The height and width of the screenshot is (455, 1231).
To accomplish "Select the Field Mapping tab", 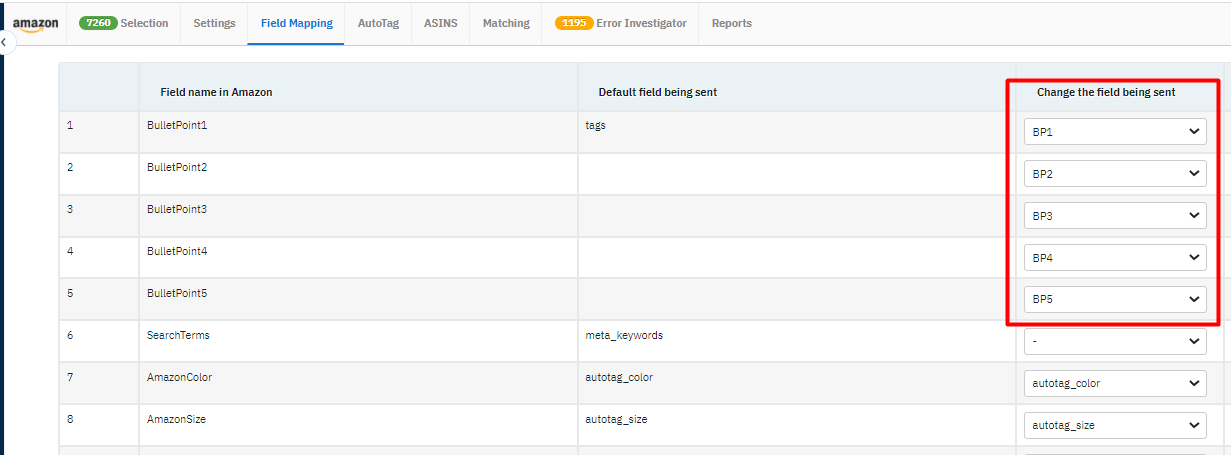I will 296,23.
